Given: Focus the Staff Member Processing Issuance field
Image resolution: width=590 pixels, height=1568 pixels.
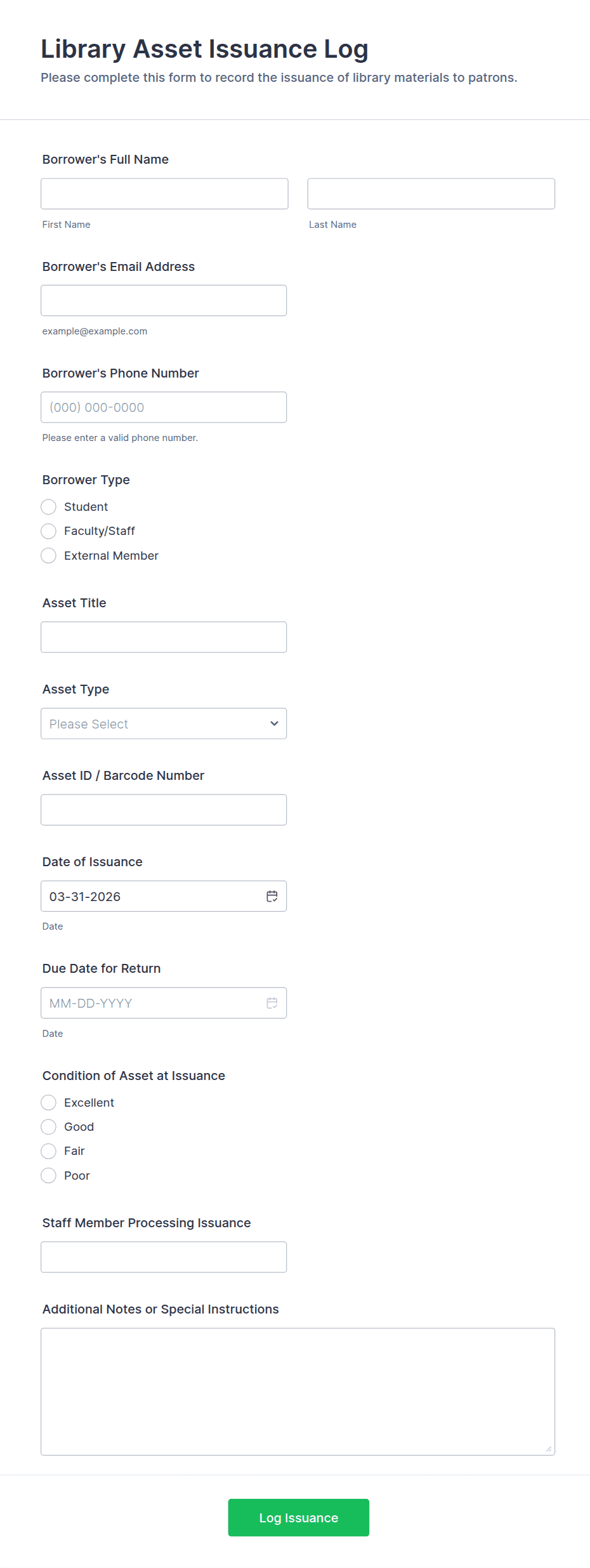Looking at the screenshot, I should [x=164, y=1256].
